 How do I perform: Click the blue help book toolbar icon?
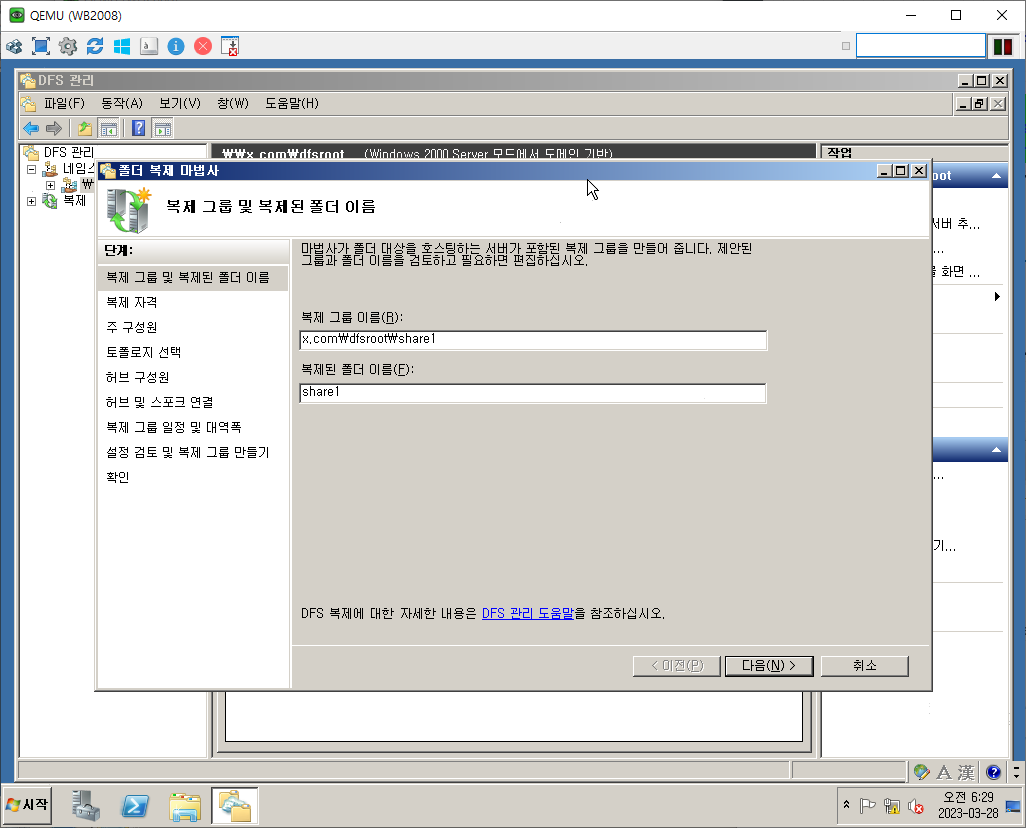139,128
